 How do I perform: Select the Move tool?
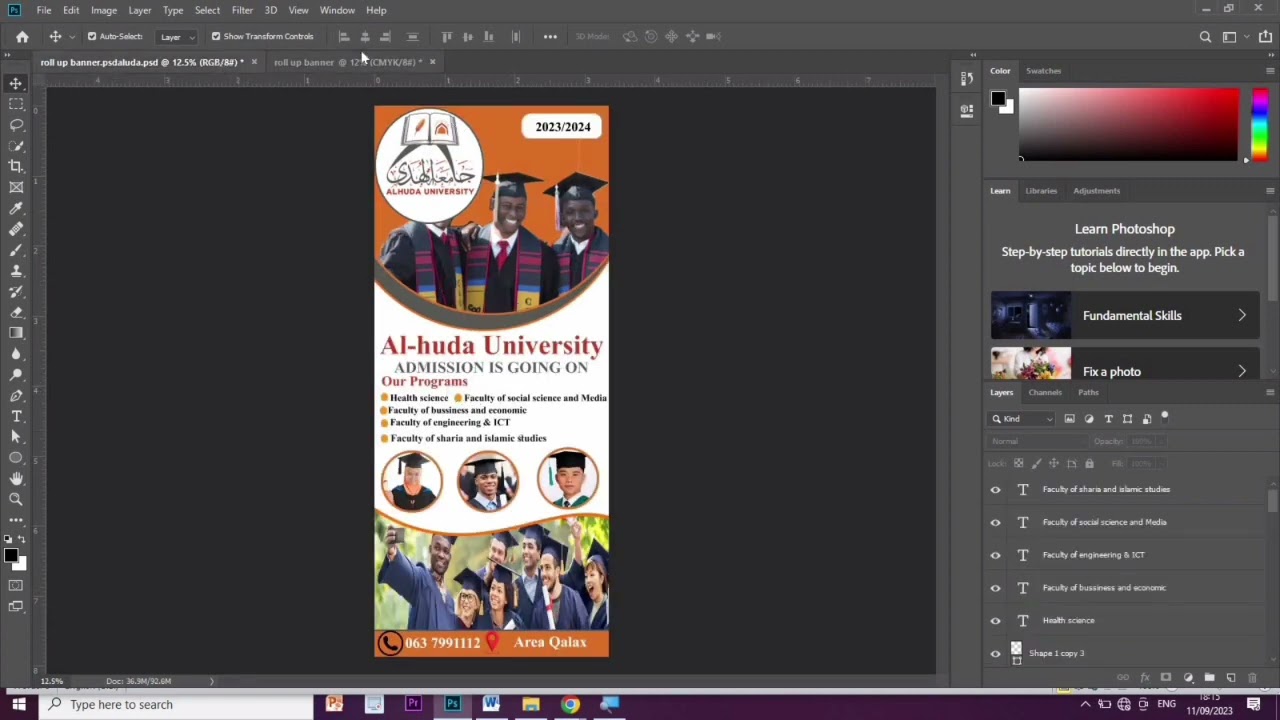coord(16,83)
